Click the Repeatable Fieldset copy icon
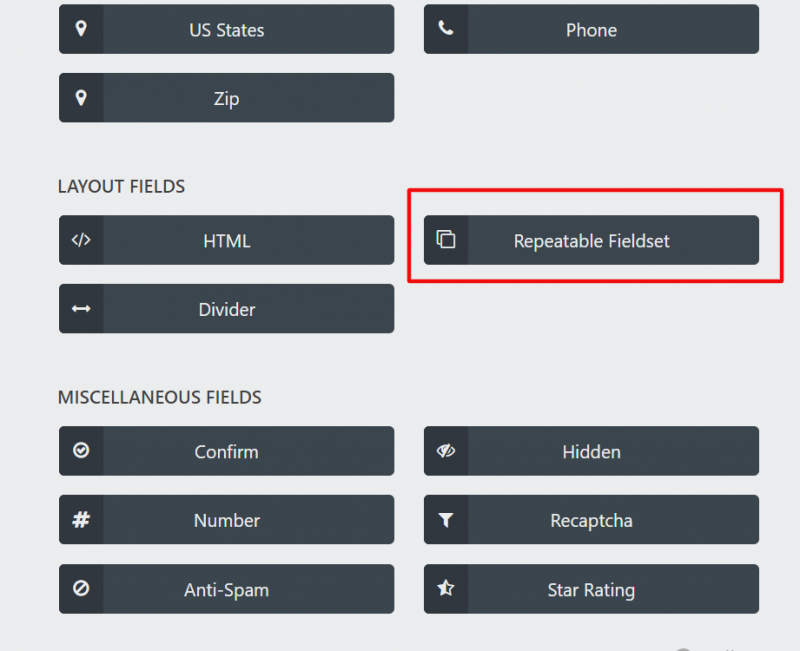The width and height of the screenshot is (800, 651). (x=446, y=240)
